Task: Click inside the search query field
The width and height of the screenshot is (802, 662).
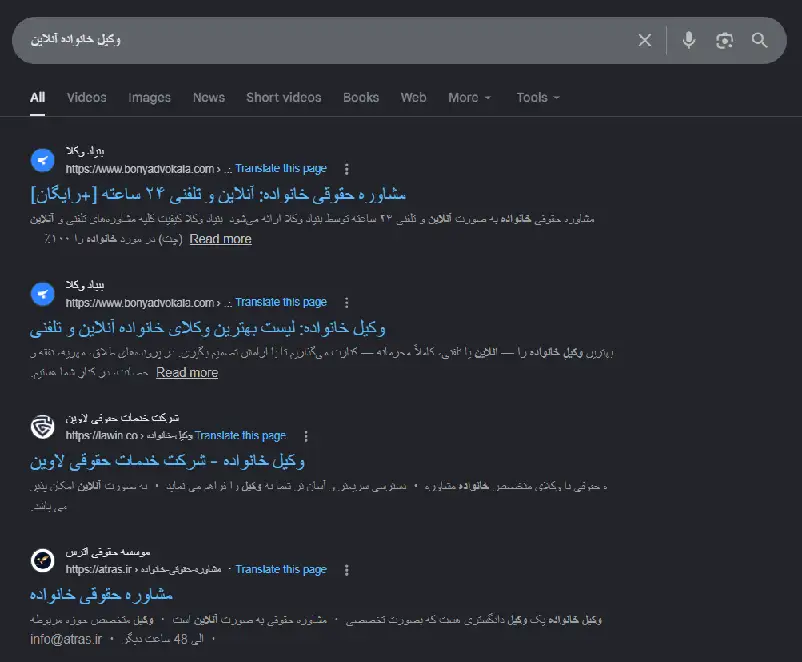Action: pyautogui.click(x=327, y=40)
